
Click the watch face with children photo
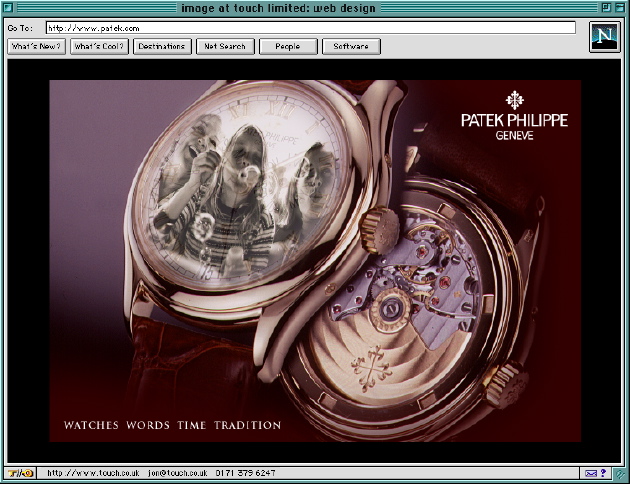241,187
